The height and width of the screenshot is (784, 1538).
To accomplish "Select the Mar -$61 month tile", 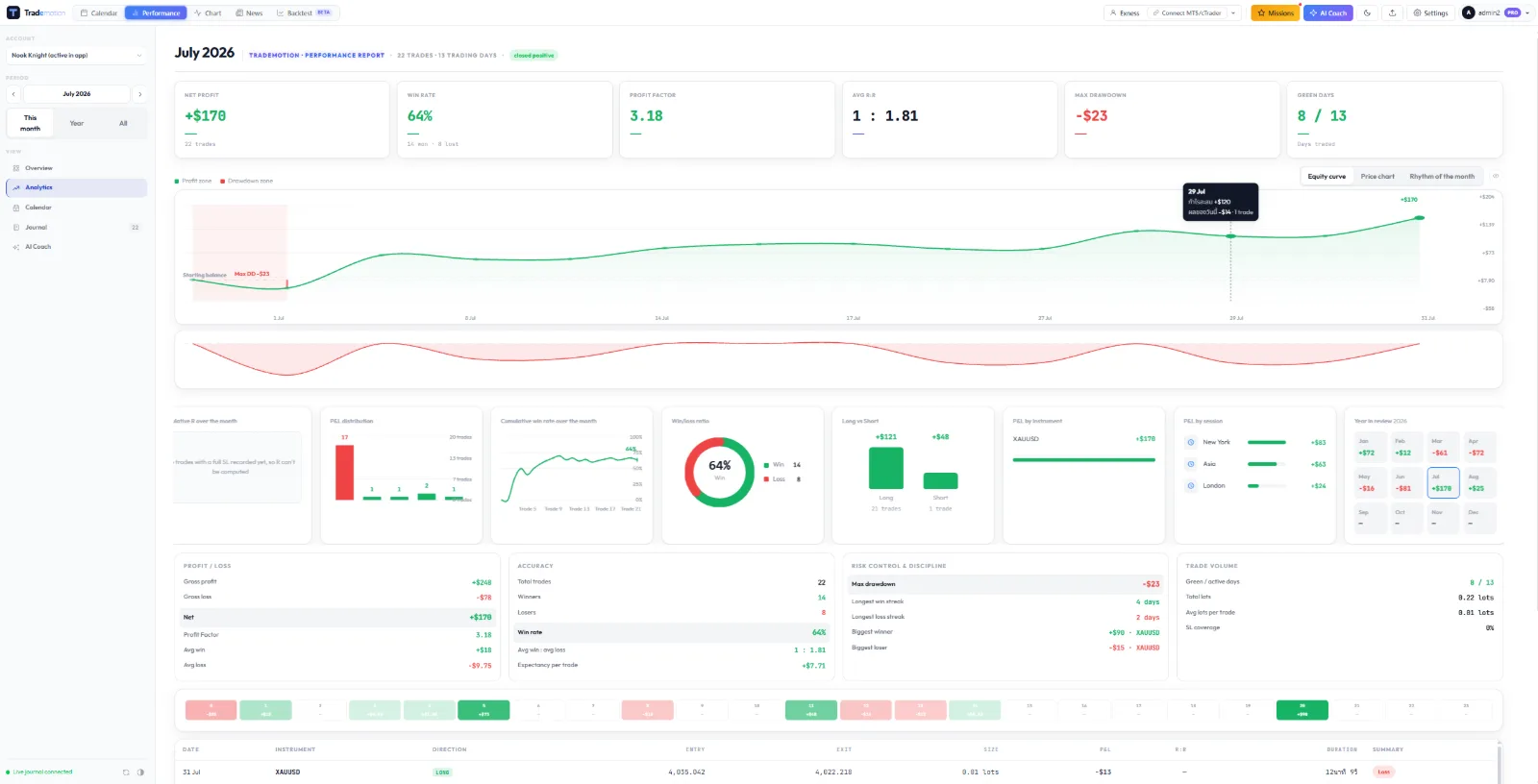I will [x=1443, y=447].
